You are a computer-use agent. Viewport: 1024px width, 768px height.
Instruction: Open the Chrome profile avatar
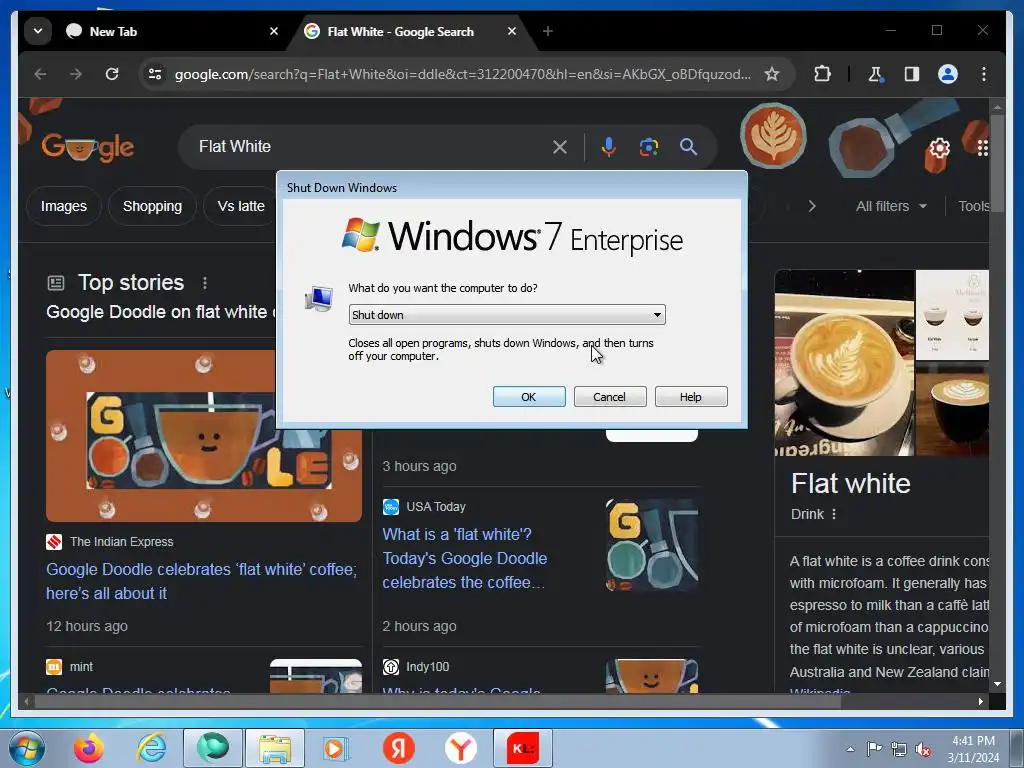(x=948, y=74)
